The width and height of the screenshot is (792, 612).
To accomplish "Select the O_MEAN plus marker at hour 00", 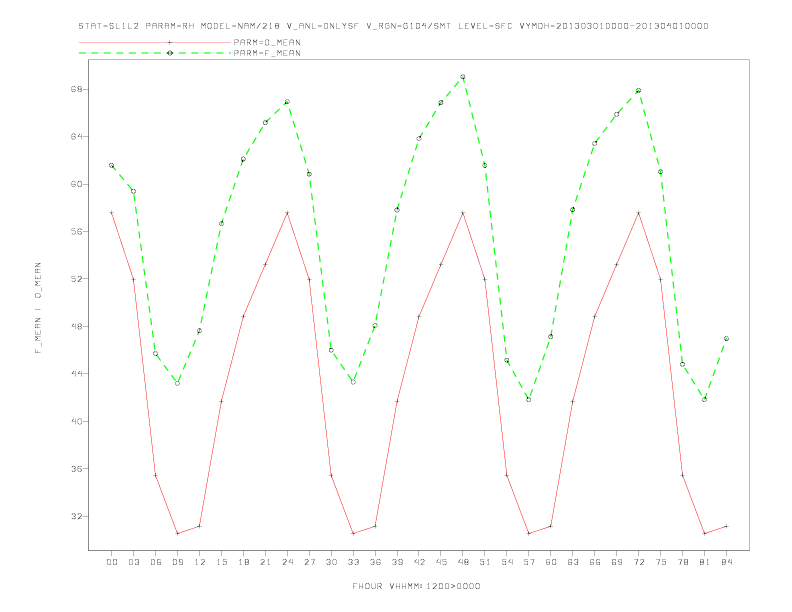I will pyautogui.click(x=112, y=213).
